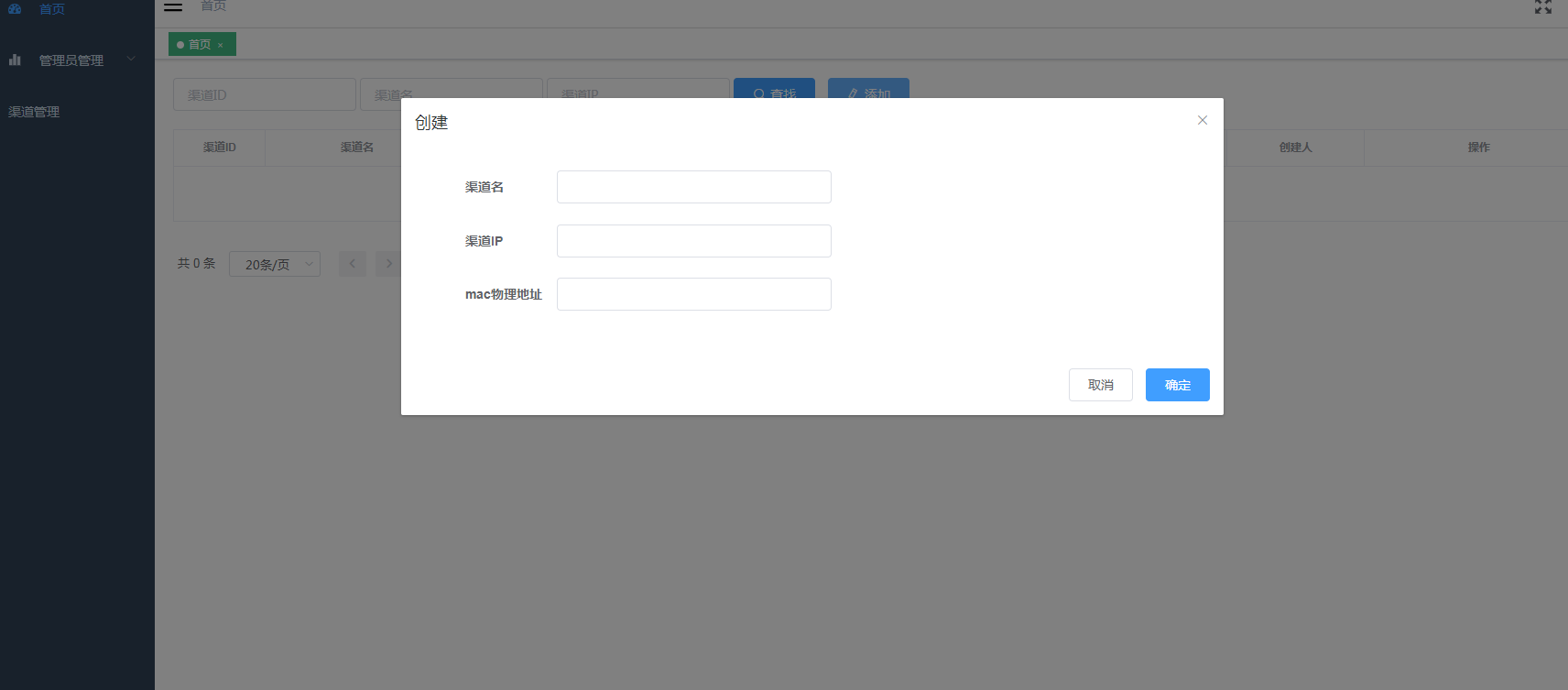1568x690 pixels.
Task: Confirm creation with the 确定 button
Action: [1177, 385]
